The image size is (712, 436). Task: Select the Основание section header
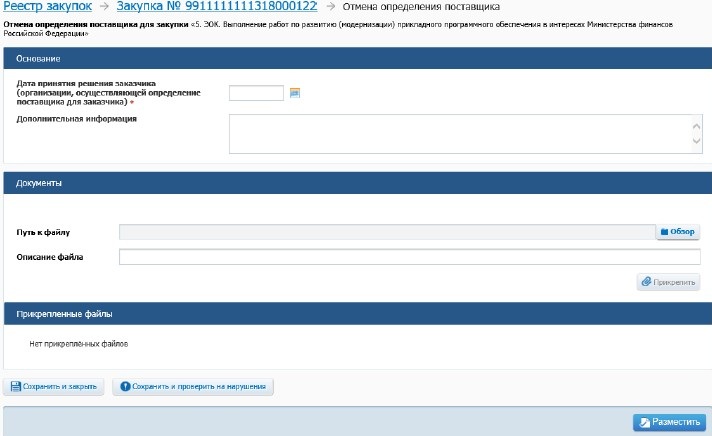[38, 59]
